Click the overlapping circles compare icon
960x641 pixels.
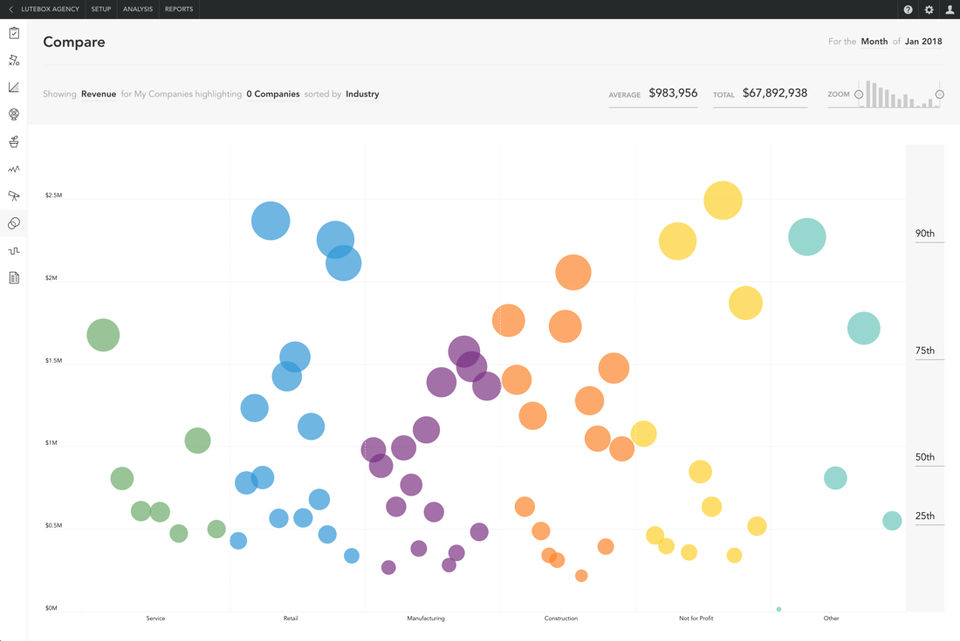point(13,223)
